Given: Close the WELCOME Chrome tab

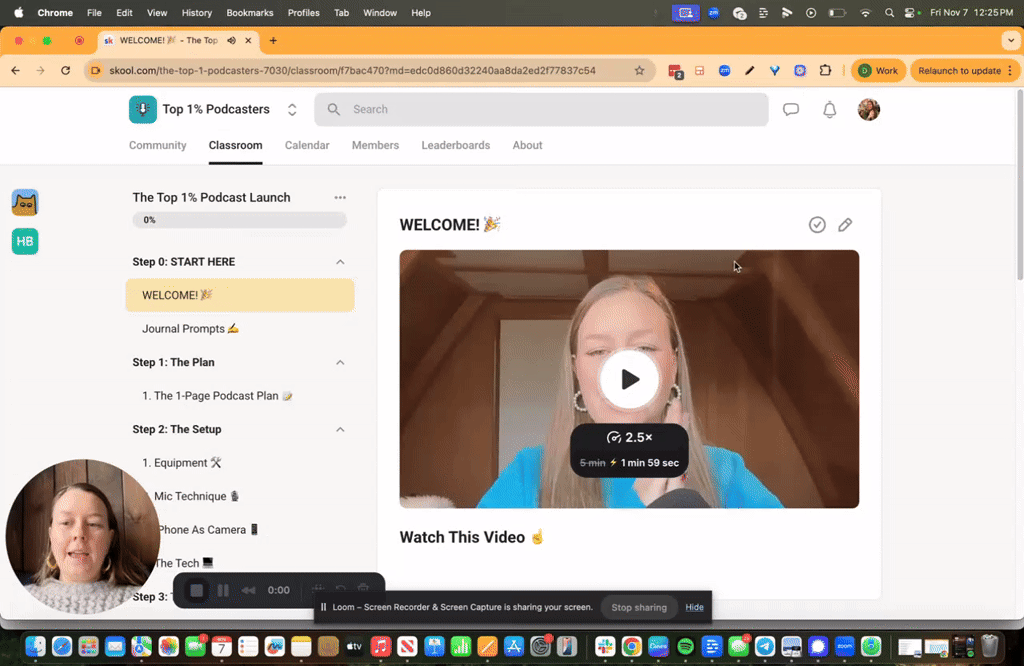Looking at the screenshot, I should [248, 40].
